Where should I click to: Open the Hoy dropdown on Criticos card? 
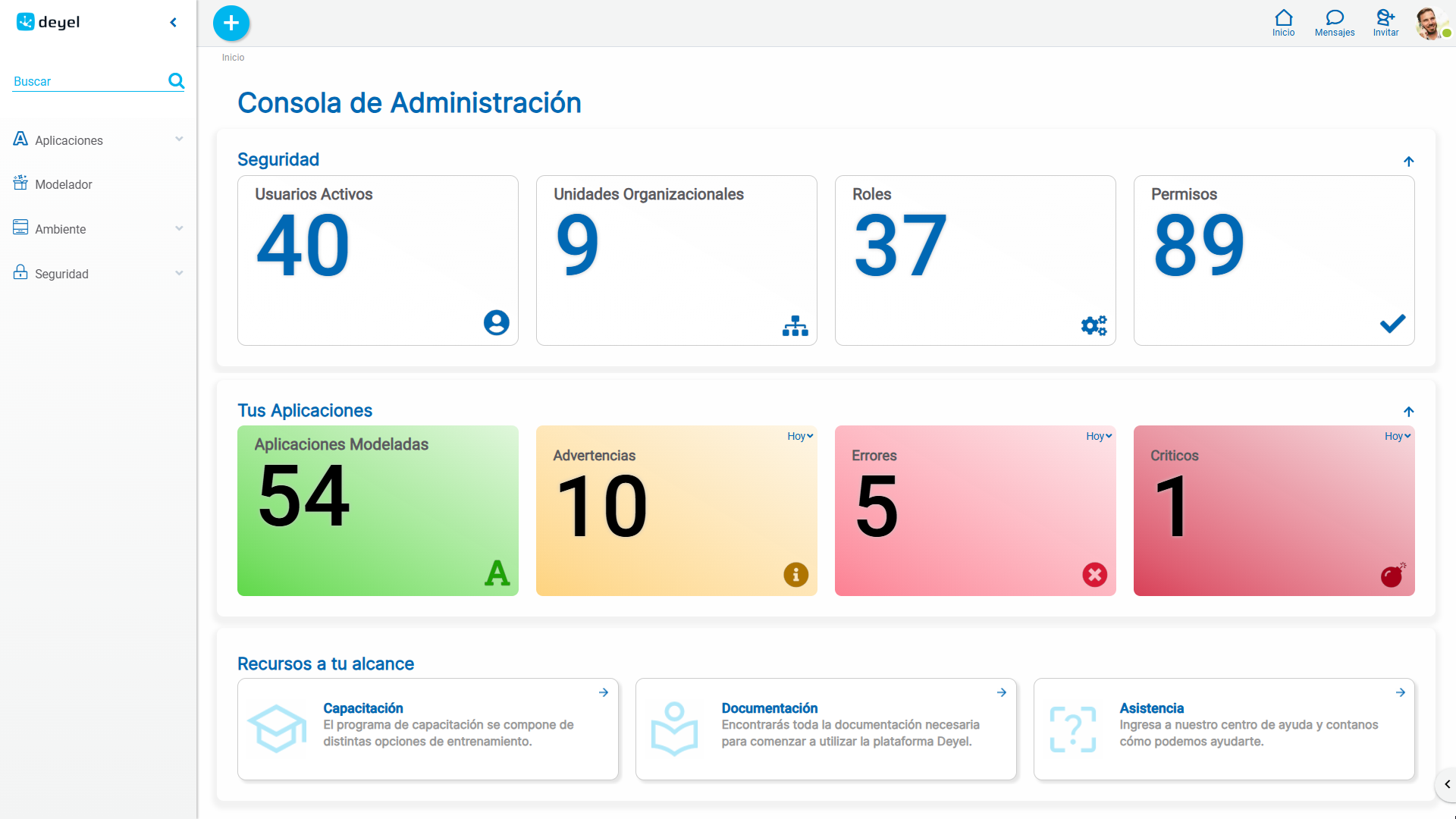pos(1398,436)
